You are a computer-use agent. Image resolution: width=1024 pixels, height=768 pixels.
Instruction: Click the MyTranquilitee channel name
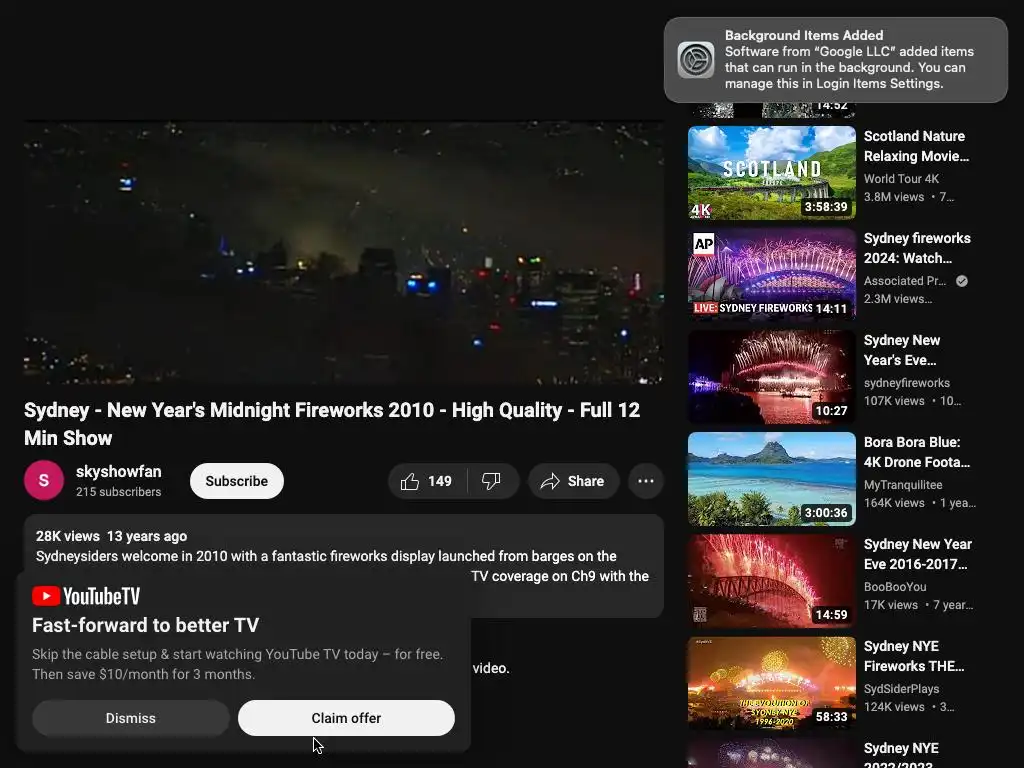(x=903, y=485)
